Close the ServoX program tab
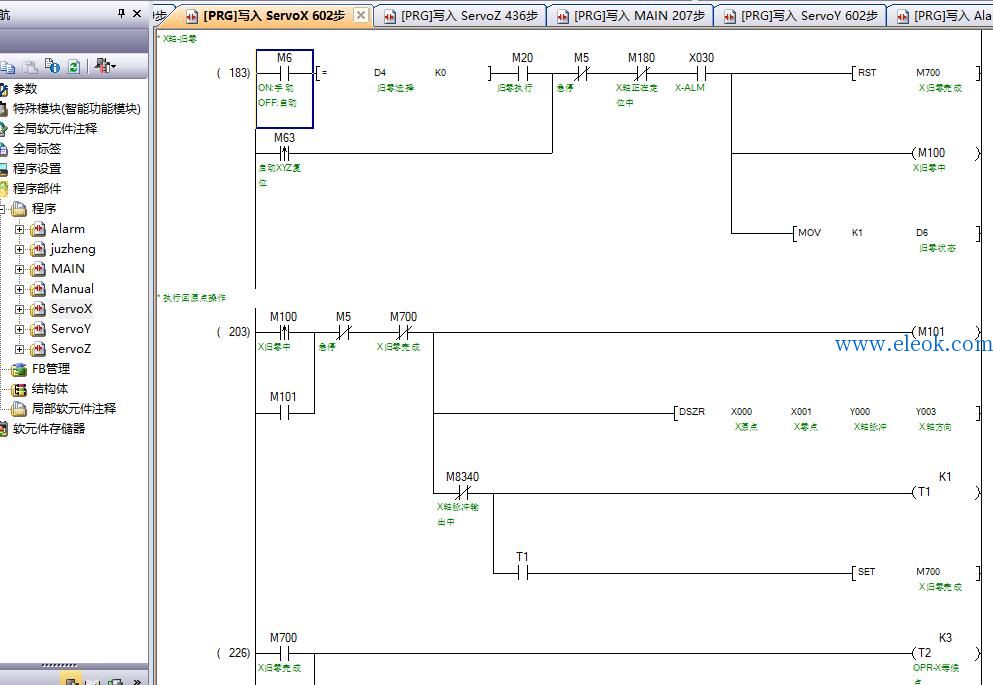The width and height of the screenshot is (993, 685). pyautogui.click(x=360, y=15)
